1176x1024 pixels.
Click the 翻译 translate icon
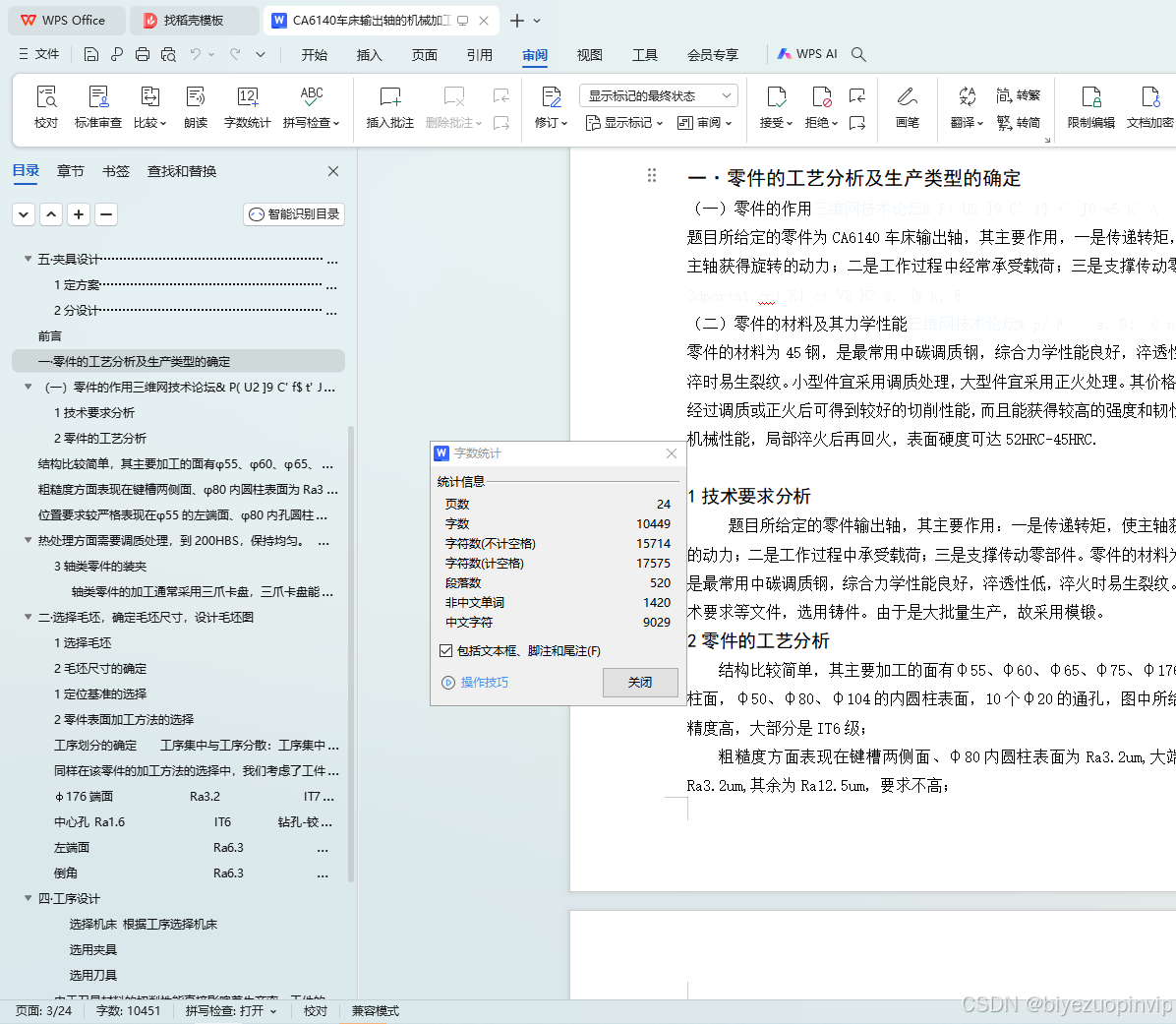point(967,107)
